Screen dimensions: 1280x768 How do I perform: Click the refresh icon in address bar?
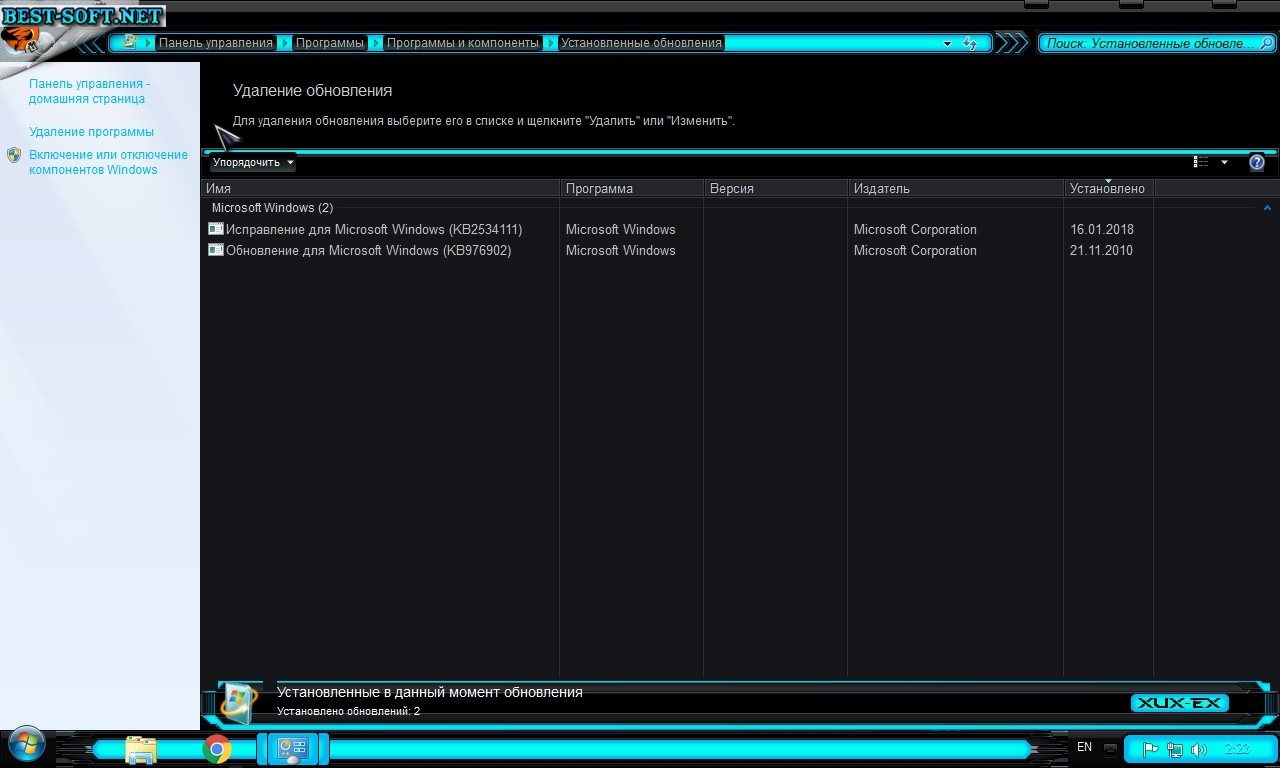coord(969,43)
